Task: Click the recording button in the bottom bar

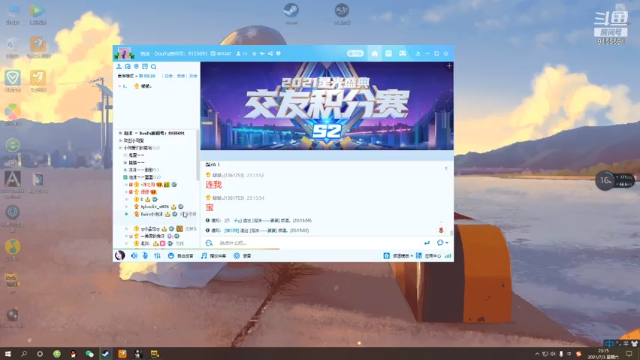Action: point(242,256)
